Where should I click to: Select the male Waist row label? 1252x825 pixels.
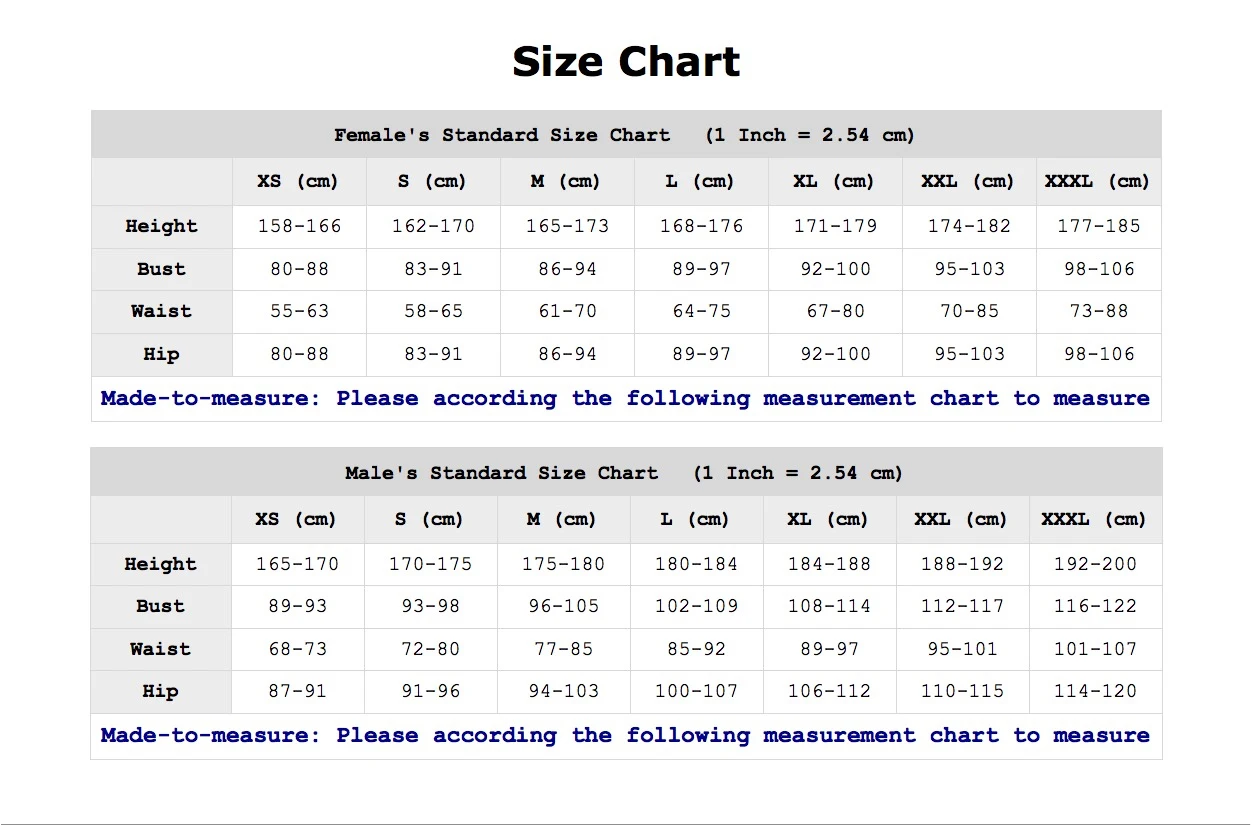tap(160, 649)
